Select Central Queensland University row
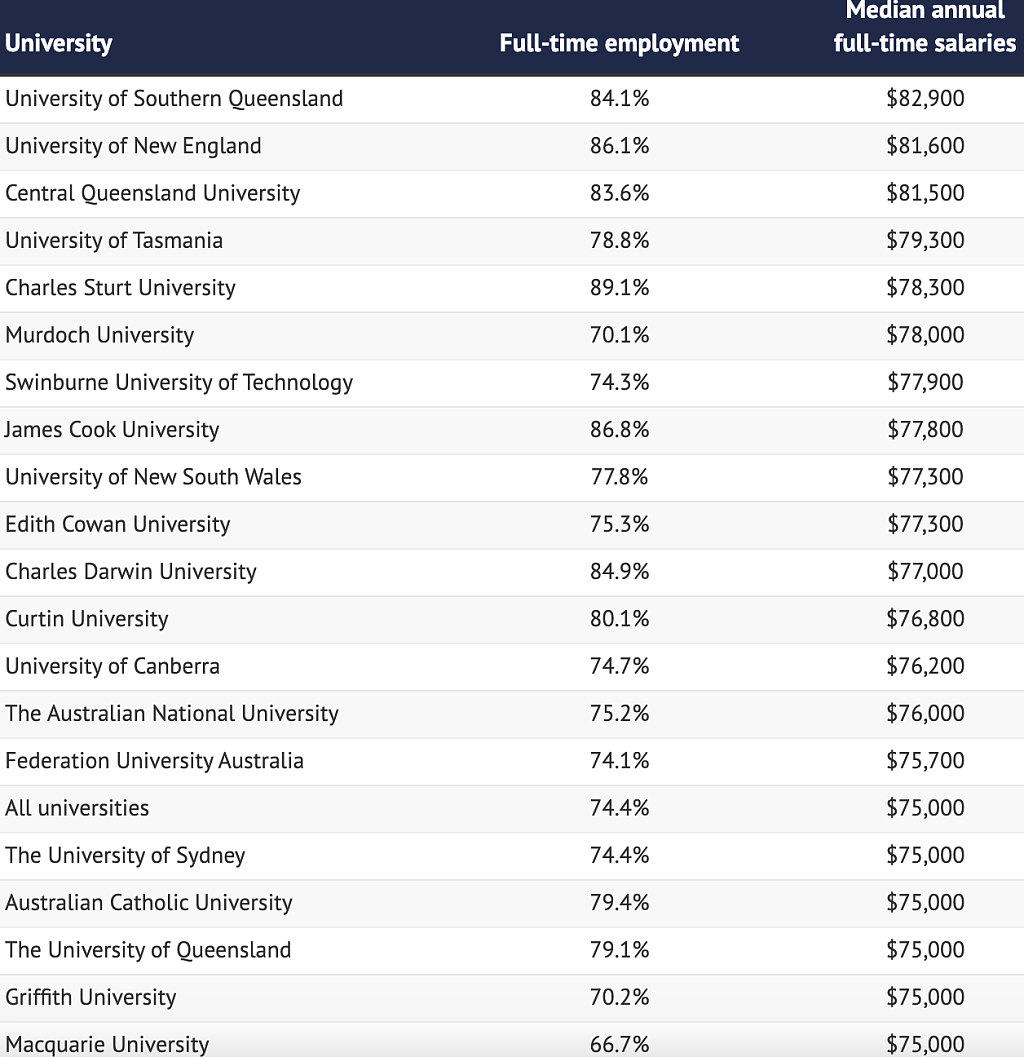This screenshot has height=1057, width=1024. [512, 193]
